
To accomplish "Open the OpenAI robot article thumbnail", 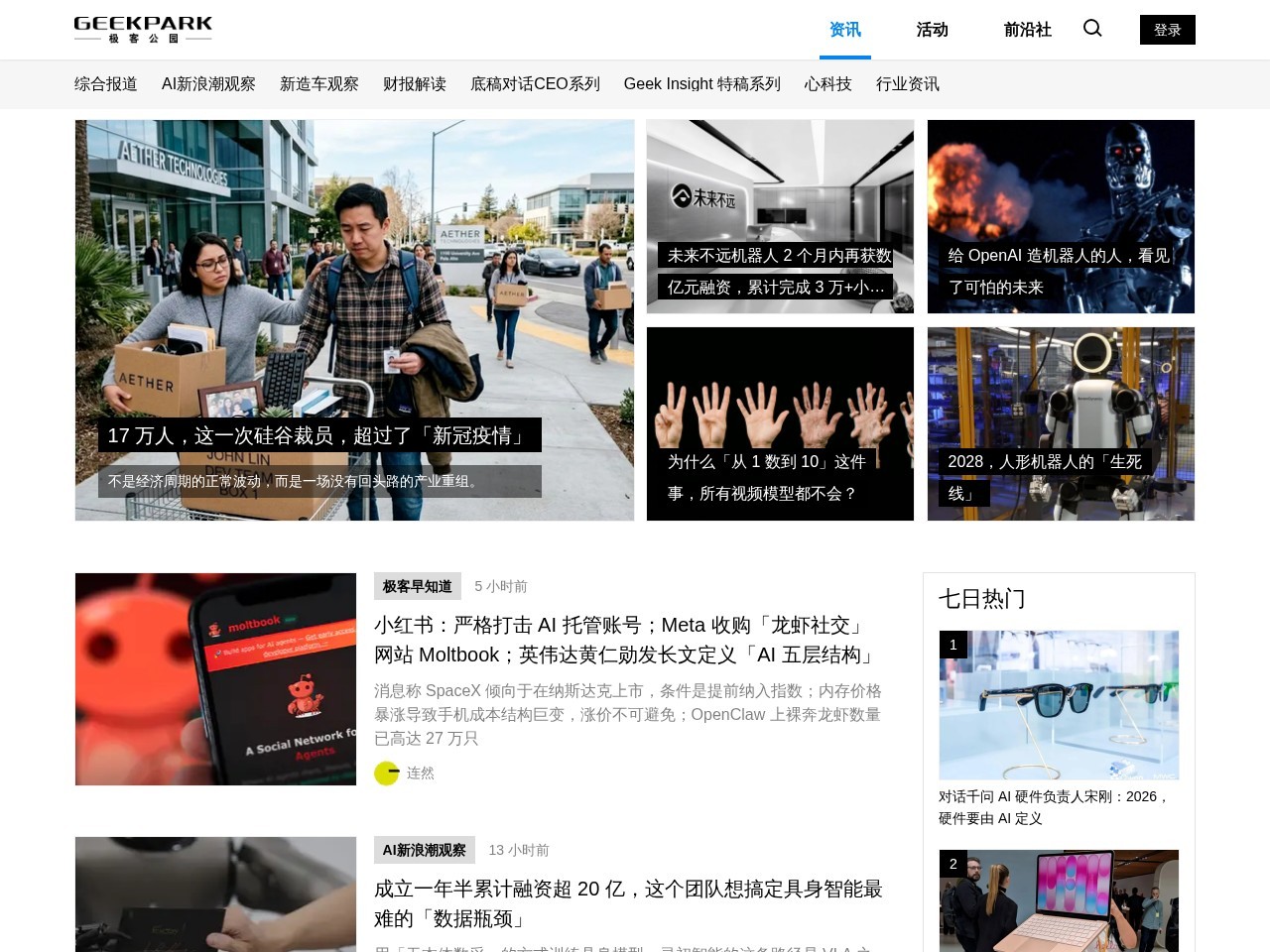I will pyautogui.click(x=1061, y=216).
